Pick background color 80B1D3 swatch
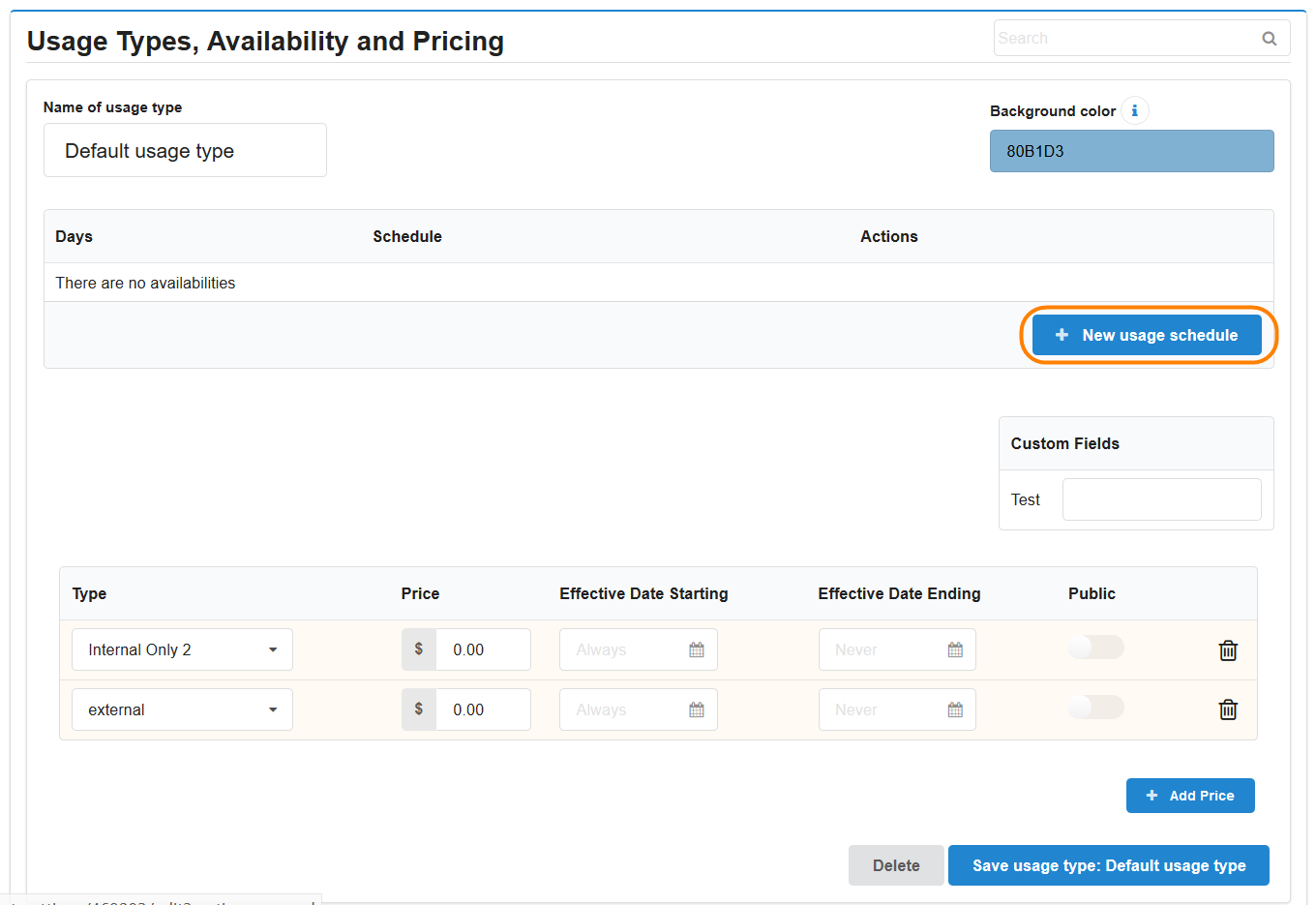 point(1131,151)
